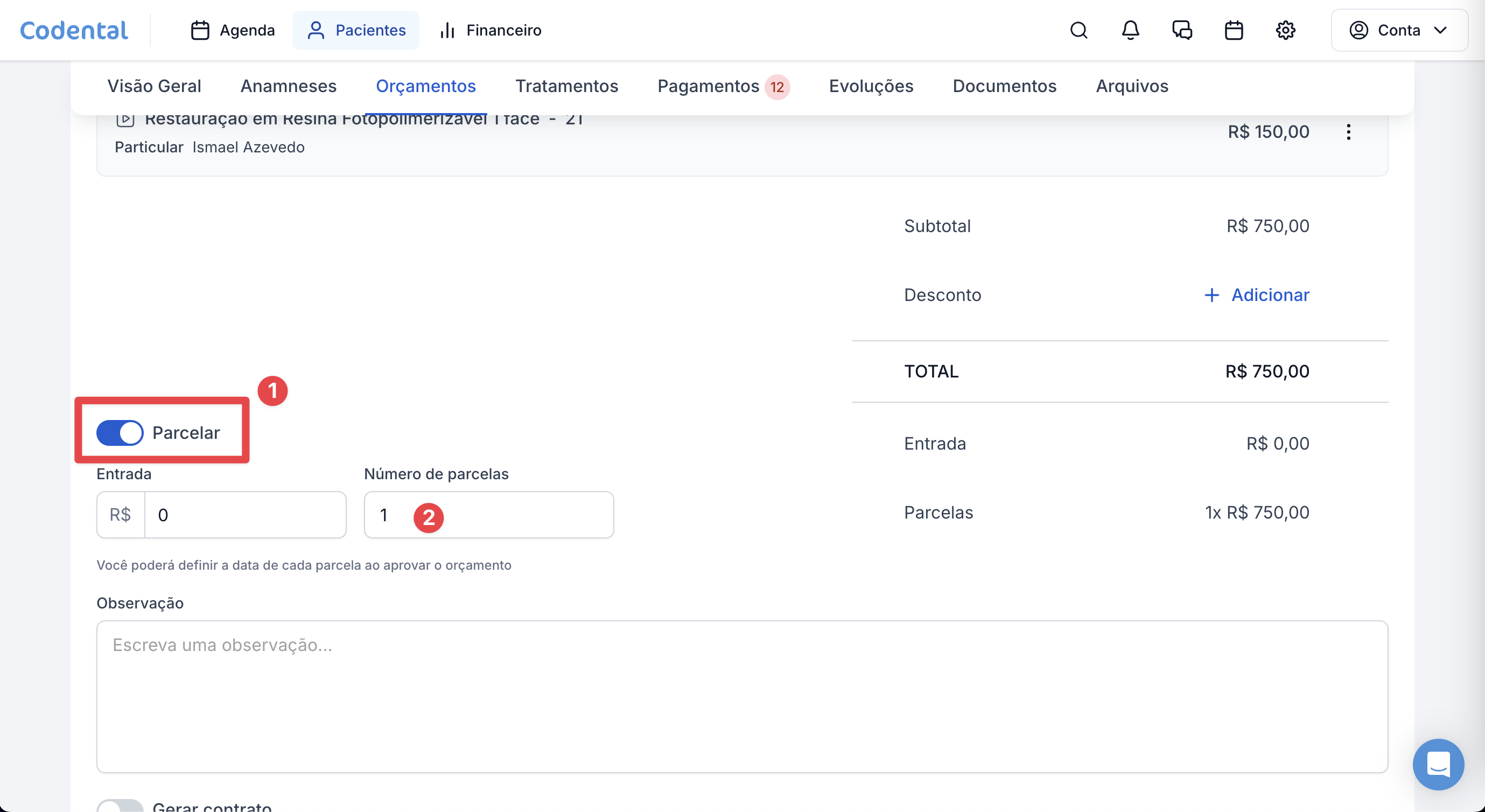Image resolution: width=1485 pixels, height=812 pixels.
Task: Open notifications bell icon
Action: pyautogui.click(x=1130, y=30)
